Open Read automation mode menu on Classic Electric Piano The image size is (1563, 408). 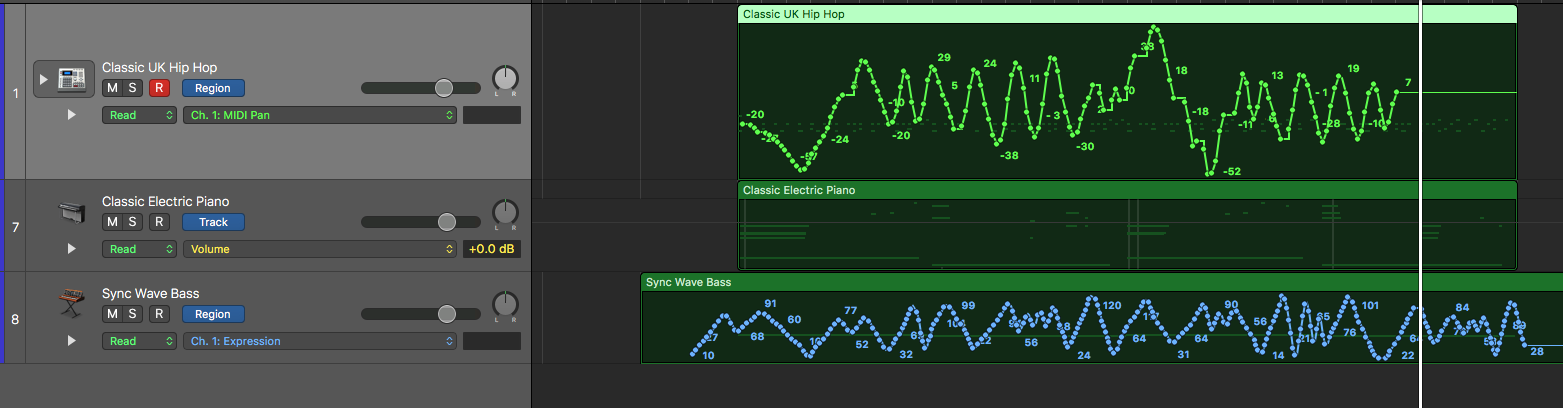(x=139, y=249)
